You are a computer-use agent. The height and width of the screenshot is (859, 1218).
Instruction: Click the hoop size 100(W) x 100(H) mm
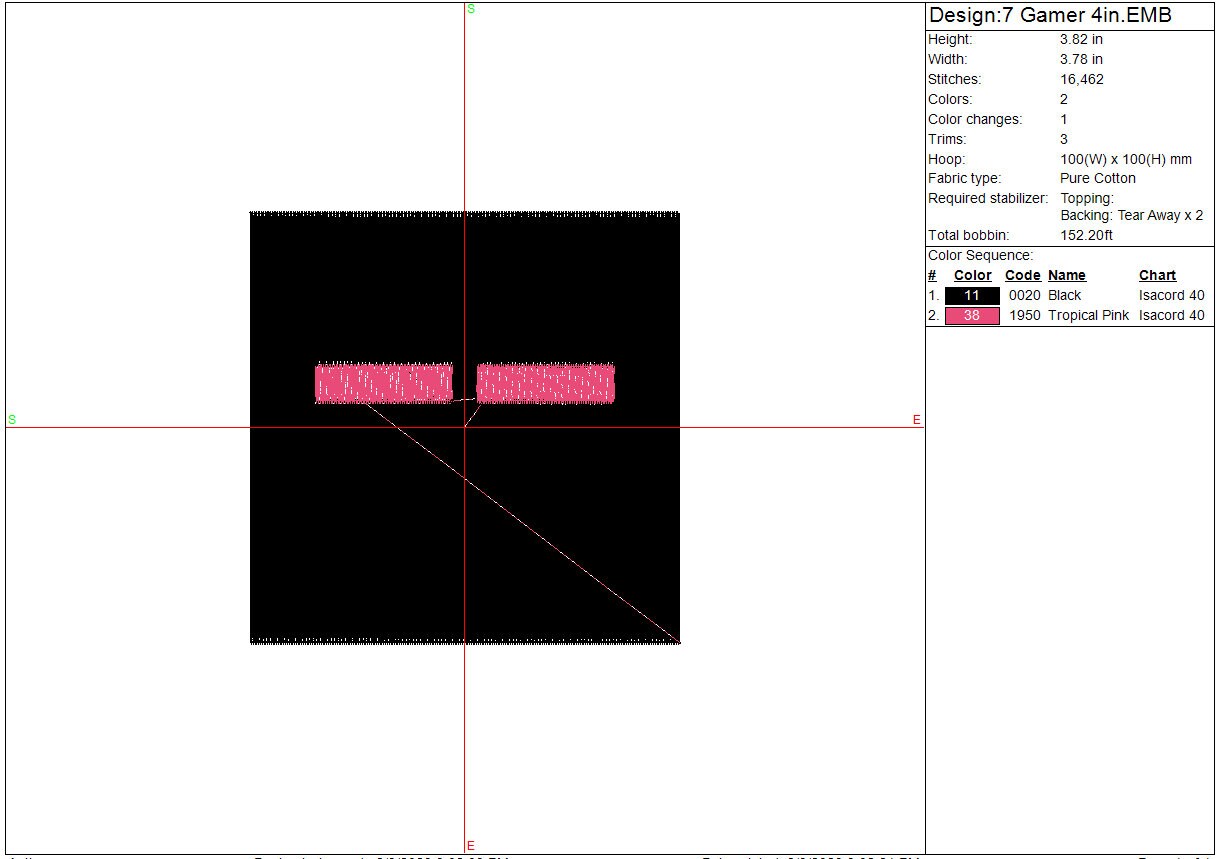[x=1125, y=160]
